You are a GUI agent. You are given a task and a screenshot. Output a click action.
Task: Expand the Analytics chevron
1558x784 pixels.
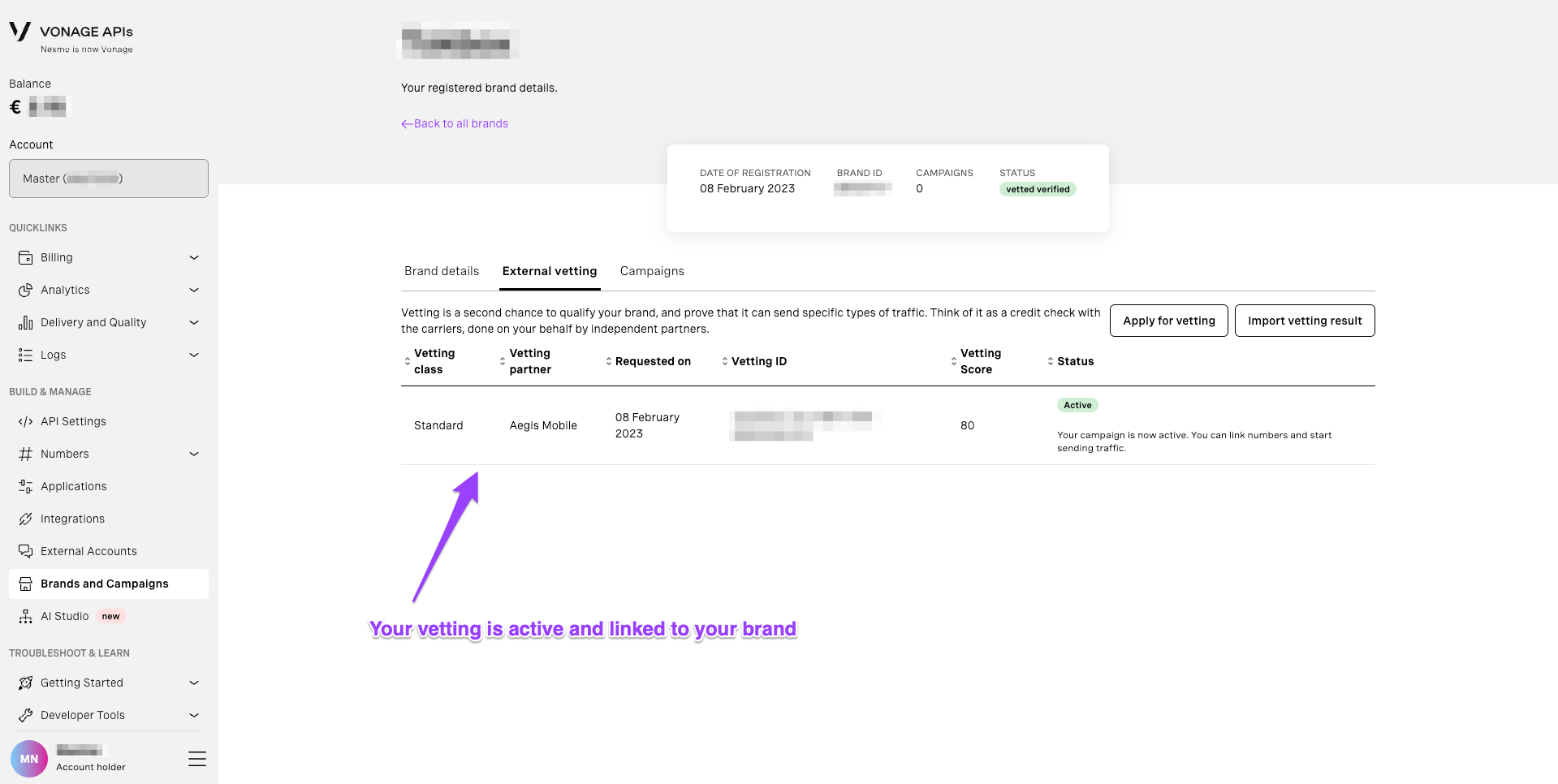point(194,290)
